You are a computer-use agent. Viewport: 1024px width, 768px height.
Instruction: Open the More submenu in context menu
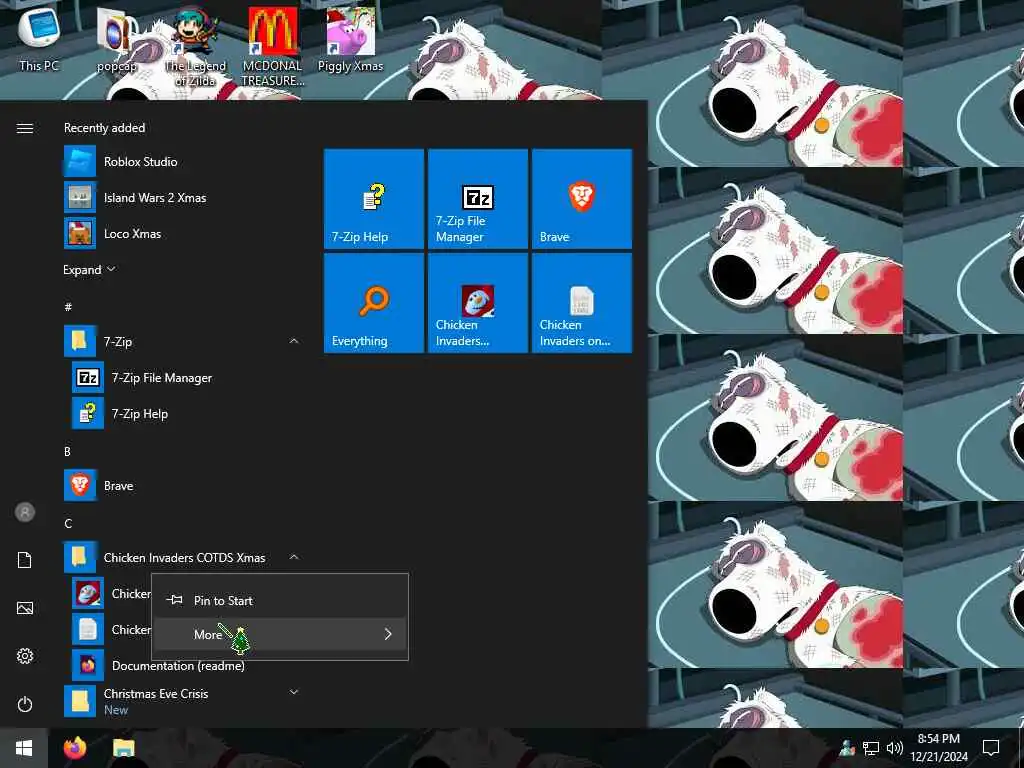280,634
